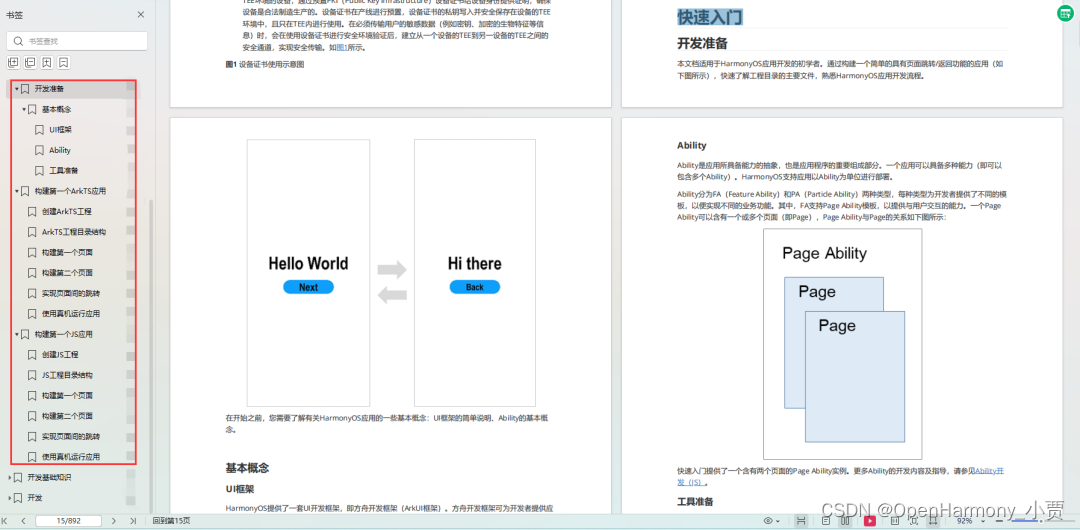Toggle single page view mode
Viewport: 1080px width, 530px height.
pyautogui.click(x=826, y=521)
